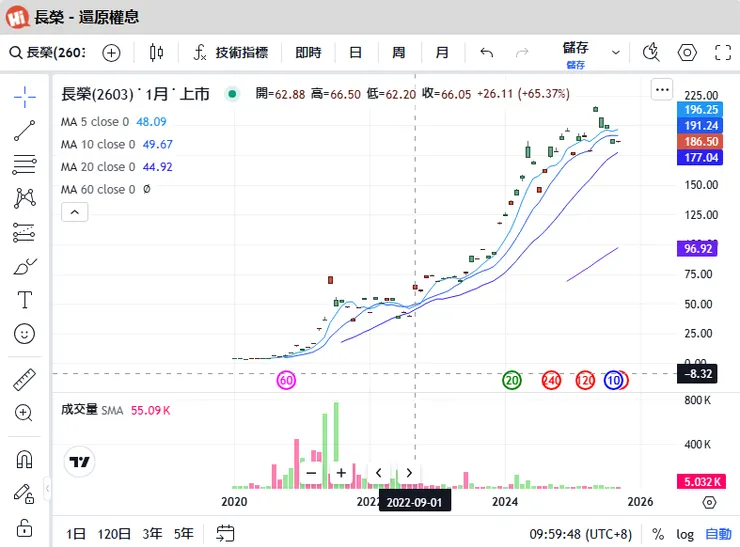Open chart settings hexagon icon

[687, 52]
